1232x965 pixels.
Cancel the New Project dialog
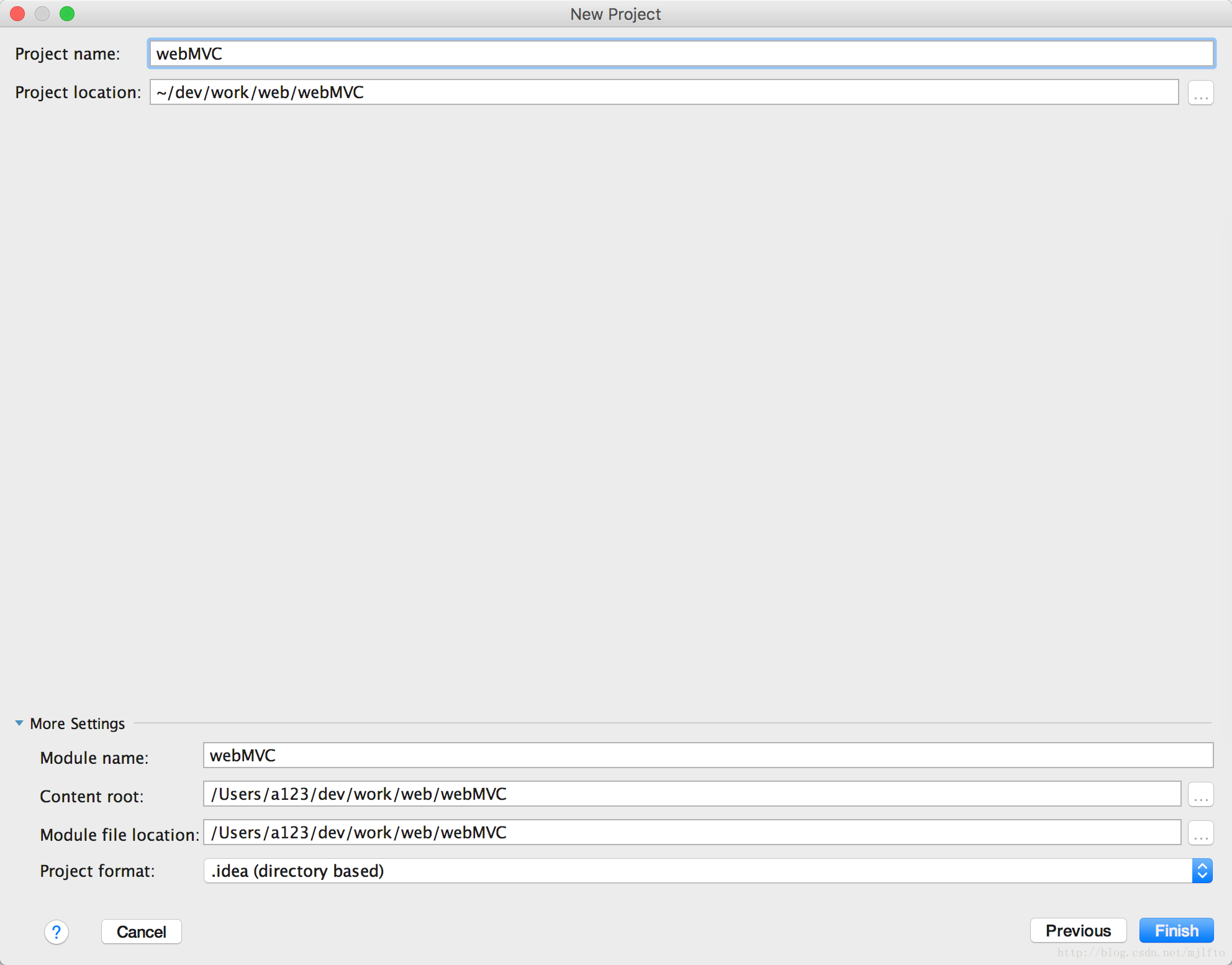142,931
